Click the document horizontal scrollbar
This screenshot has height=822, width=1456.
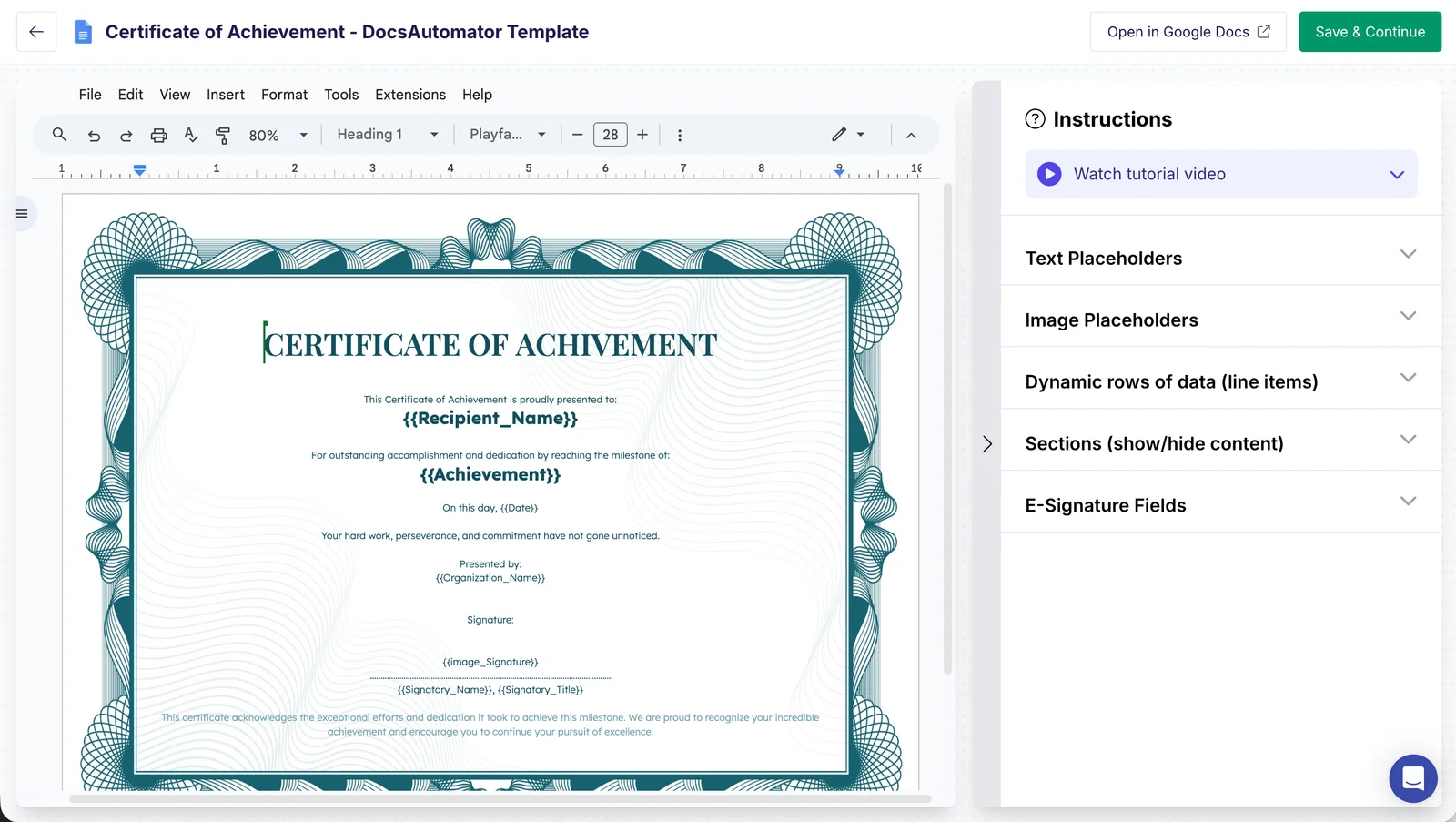coord(500,799)
